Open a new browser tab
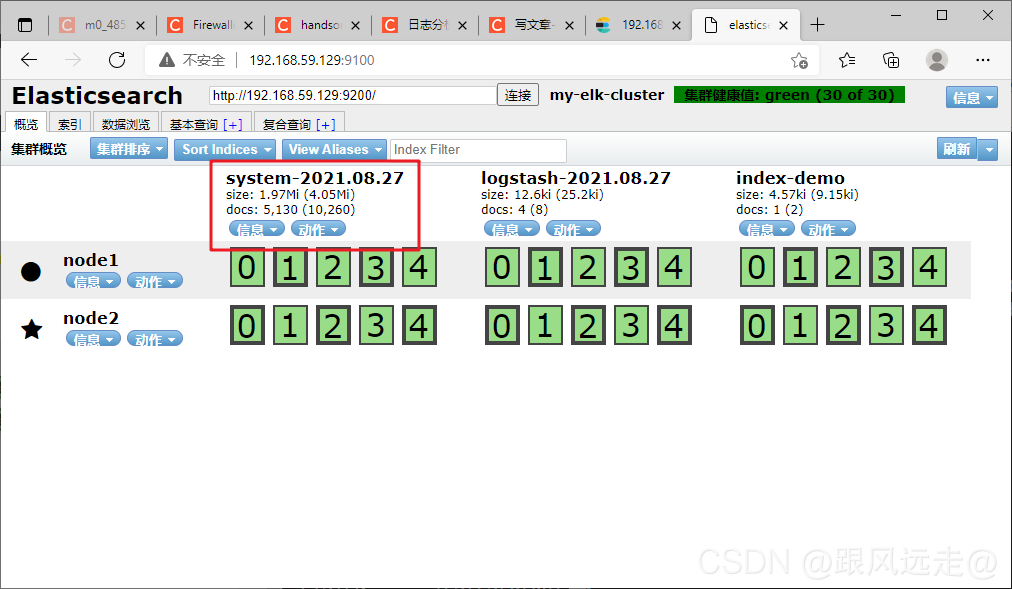Viewport: 1012px width, 589px height. pyautogui.click(x=817, y=25)
